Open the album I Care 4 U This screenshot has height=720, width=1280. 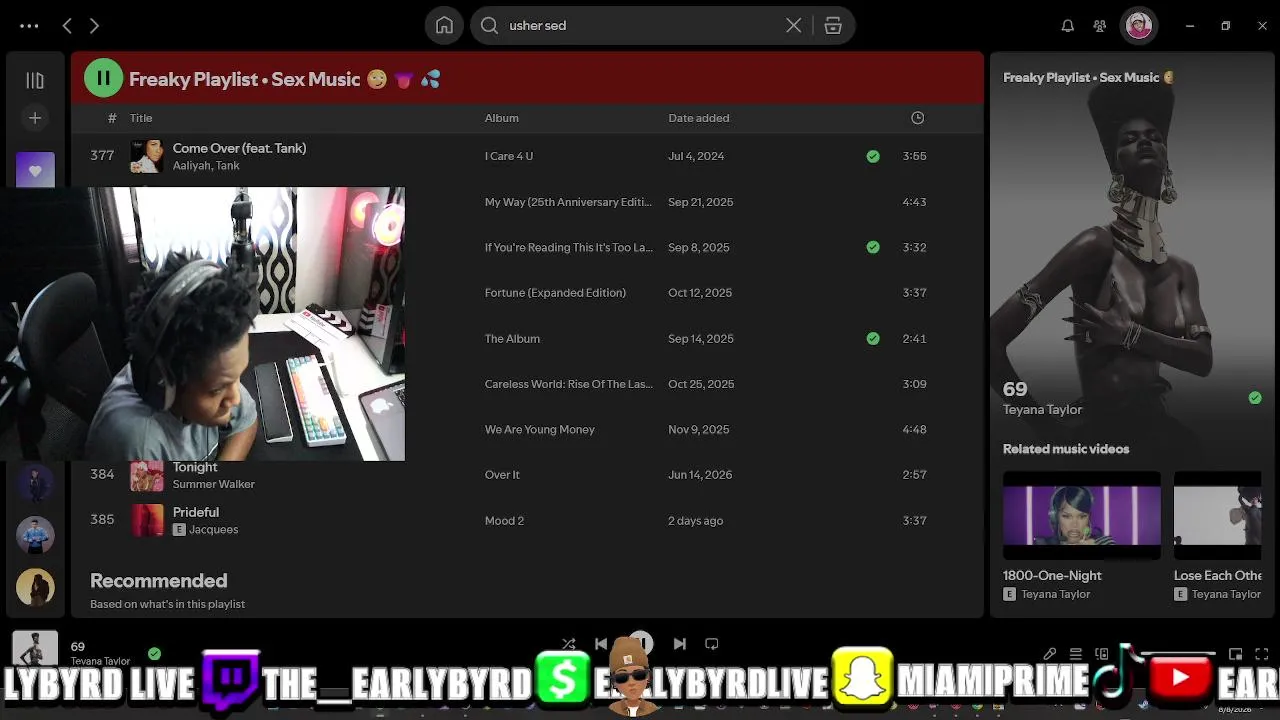point(508,156)
